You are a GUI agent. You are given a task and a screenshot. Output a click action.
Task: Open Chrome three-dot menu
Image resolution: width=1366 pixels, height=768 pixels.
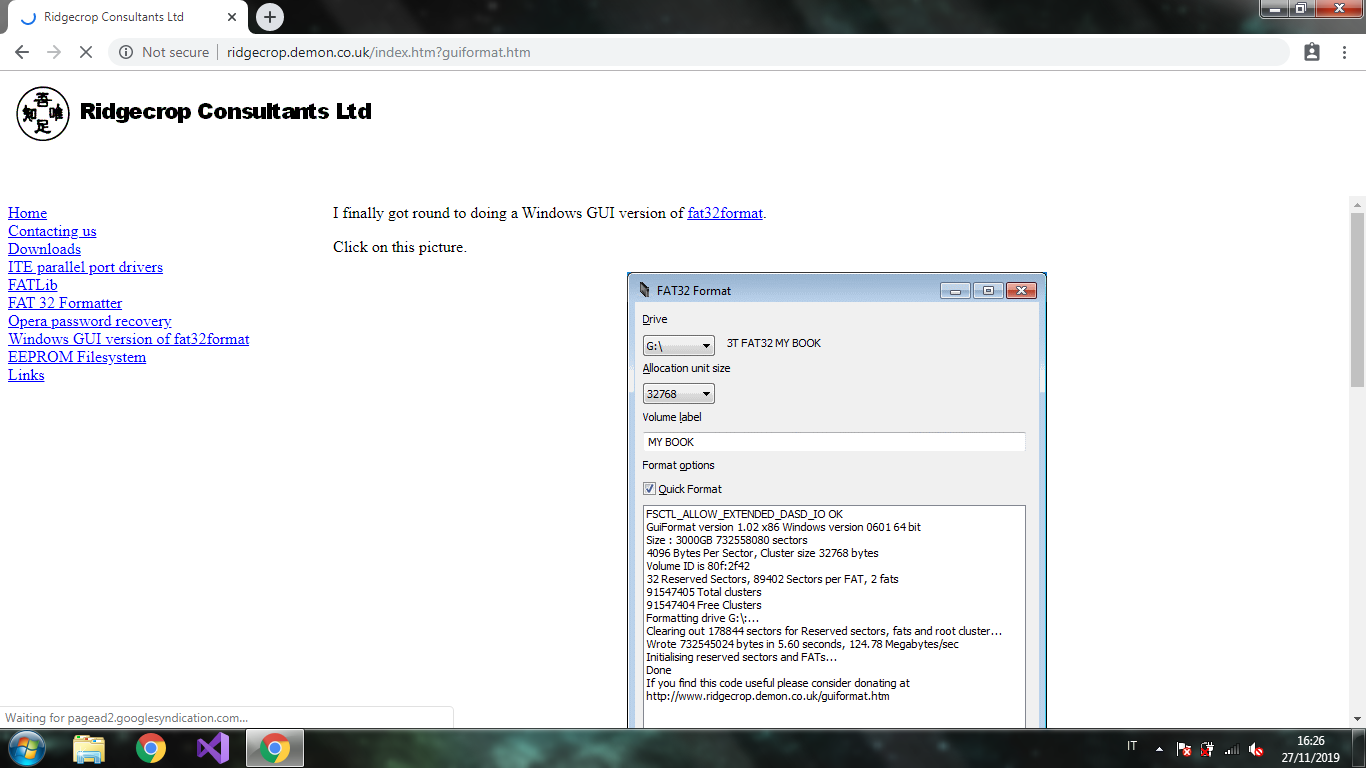coord(1344,52)
